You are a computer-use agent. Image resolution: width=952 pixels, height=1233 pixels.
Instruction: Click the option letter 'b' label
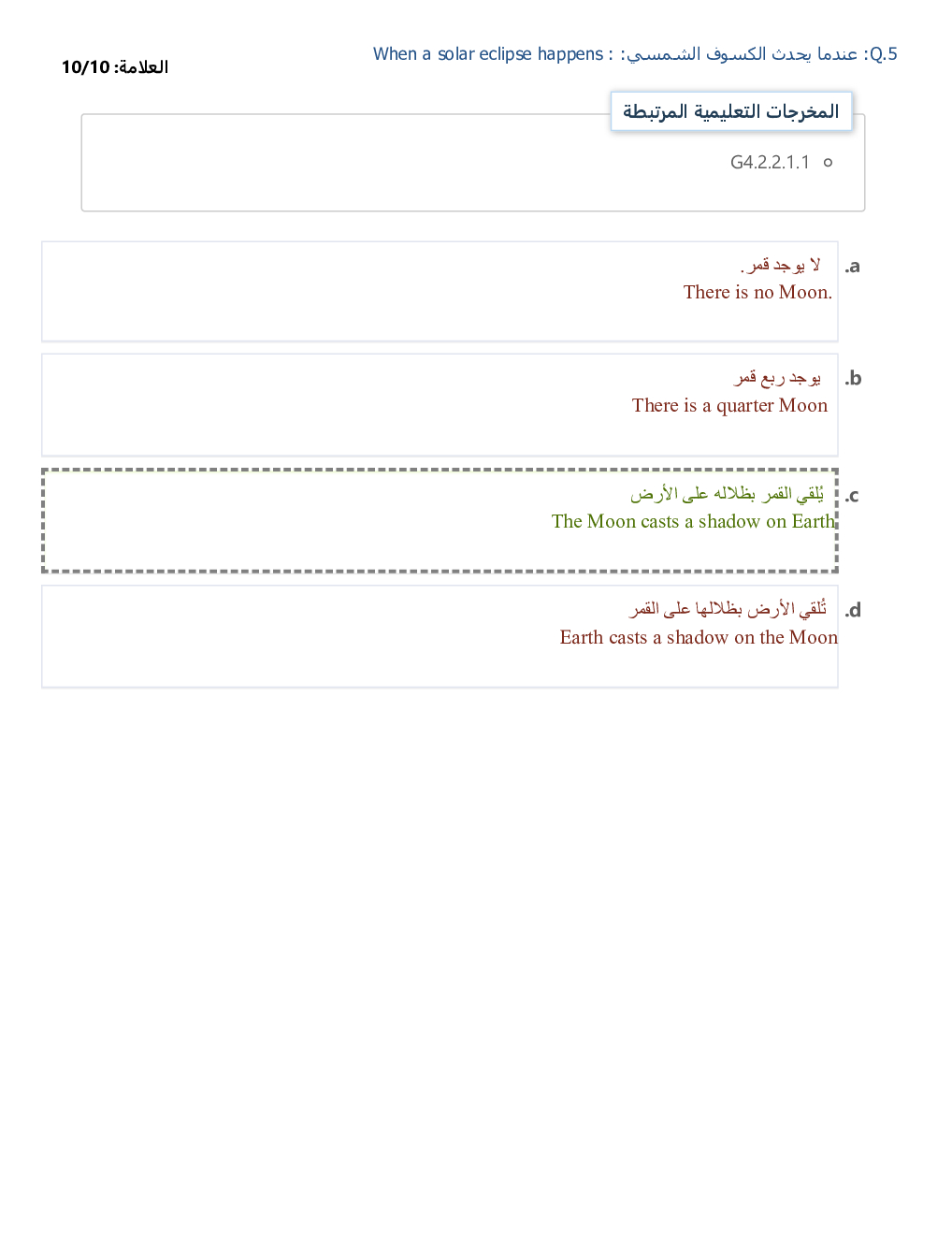coord(852,379)
